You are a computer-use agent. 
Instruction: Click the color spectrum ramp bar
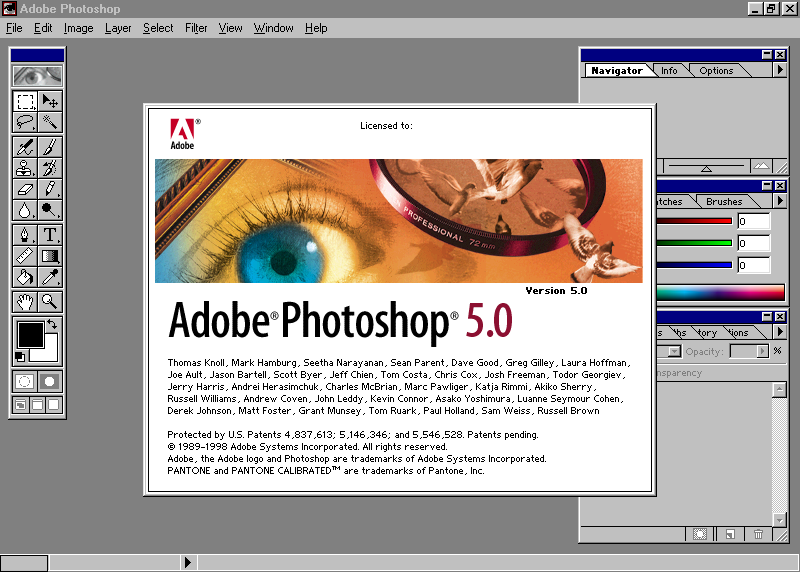click(720, 292)
